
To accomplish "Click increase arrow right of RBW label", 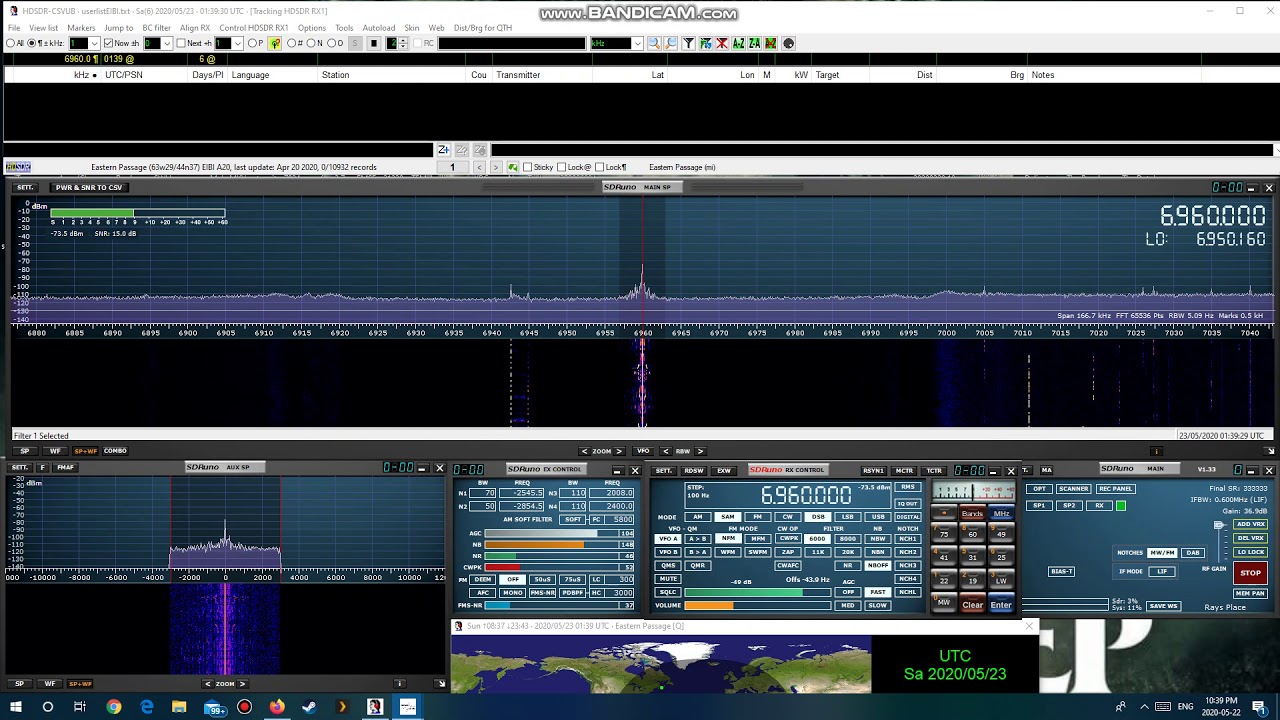I will 700,451.
